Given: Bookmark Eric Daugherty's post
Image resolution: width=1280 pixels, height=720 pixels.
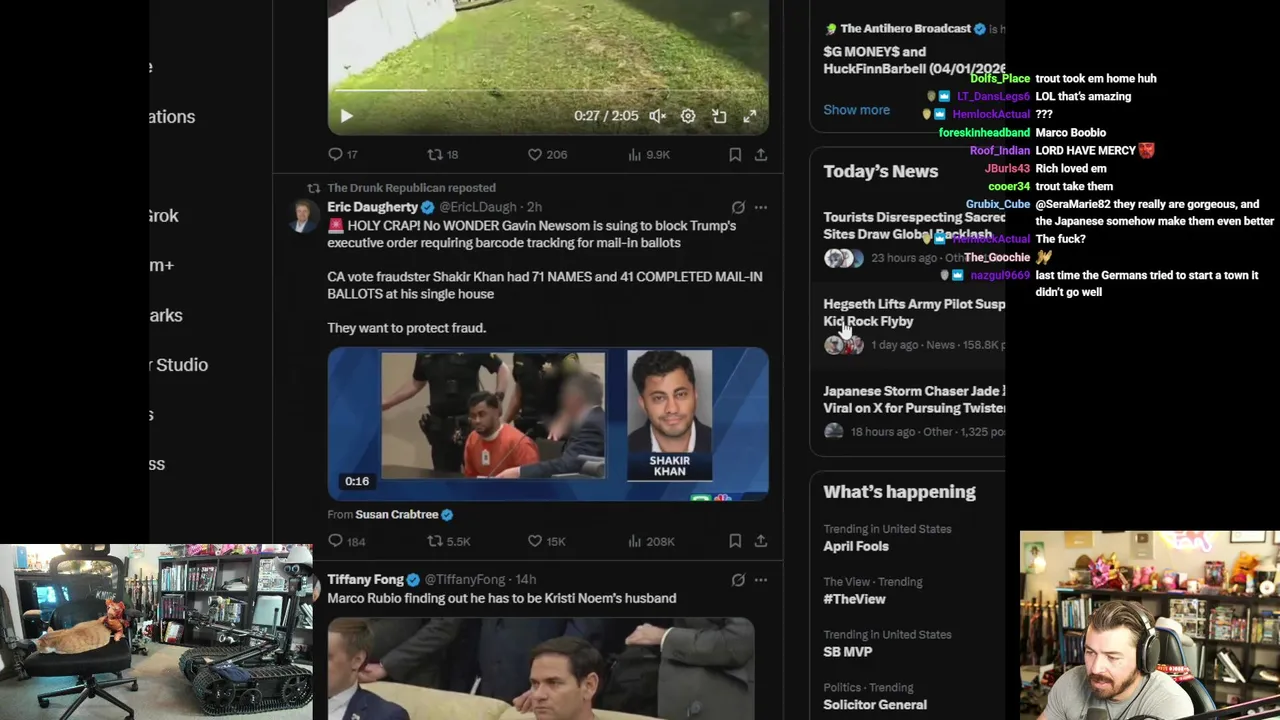Looking at the screenshot, I should [735, 541].
